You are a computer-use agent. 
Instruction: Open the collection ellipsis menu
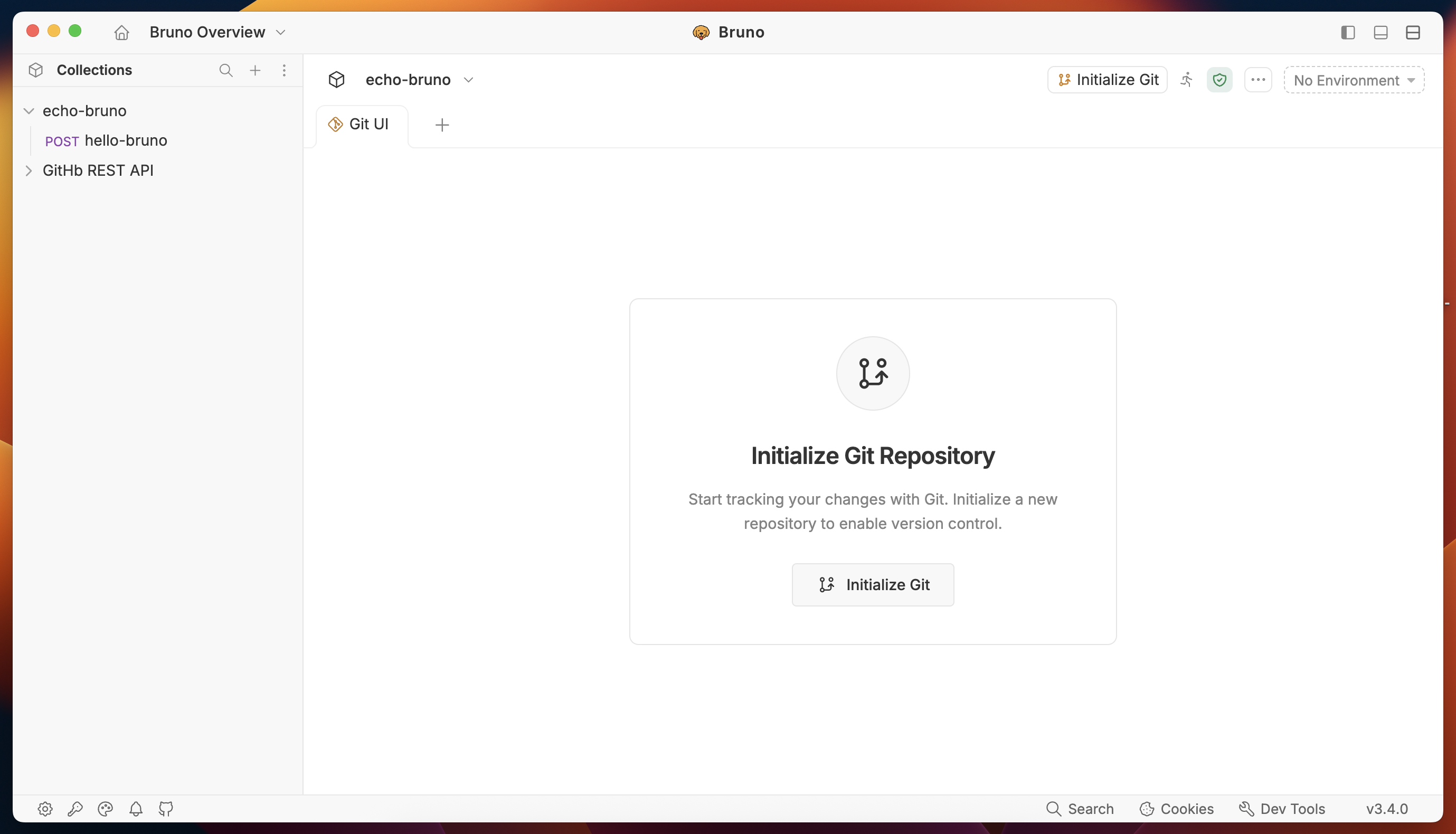pos(1258,80)
